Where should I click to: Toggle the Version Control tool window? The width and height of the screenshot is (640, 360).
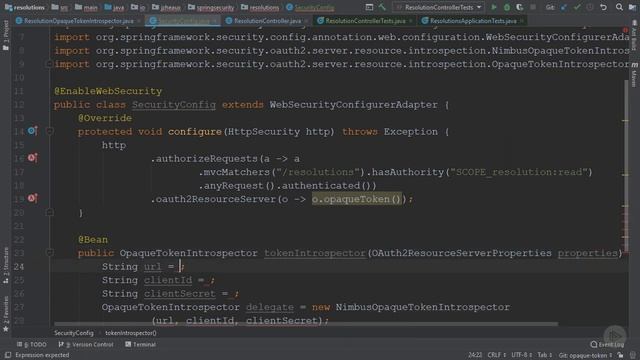86,344
